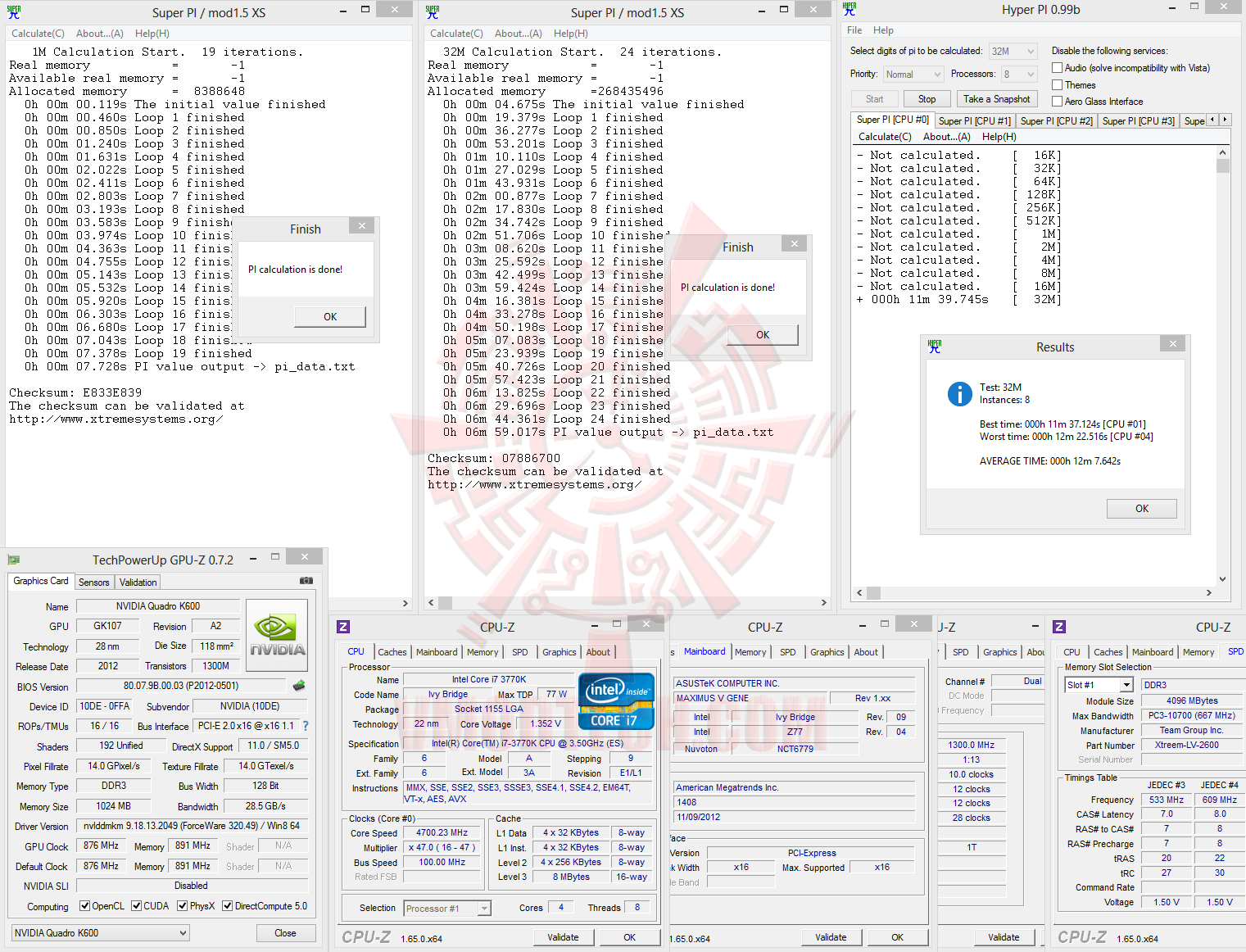Click the scroll-left arrow in the 32M Super PI window
Image resolution: width=1246 pixels, height=952 pixels.
(433, 603)
